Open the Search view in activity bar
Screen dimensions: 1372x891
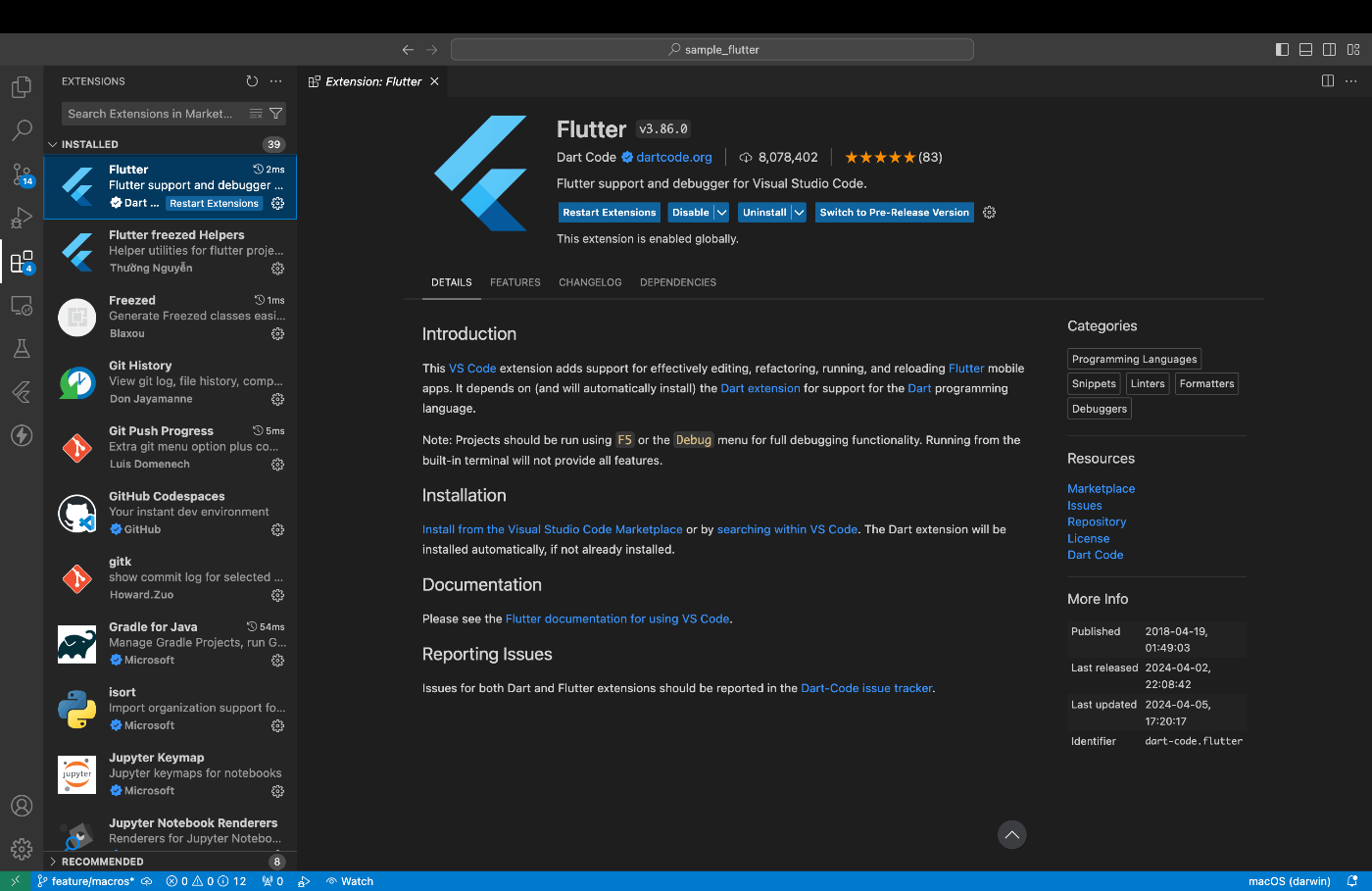click(x=22, y=130)
